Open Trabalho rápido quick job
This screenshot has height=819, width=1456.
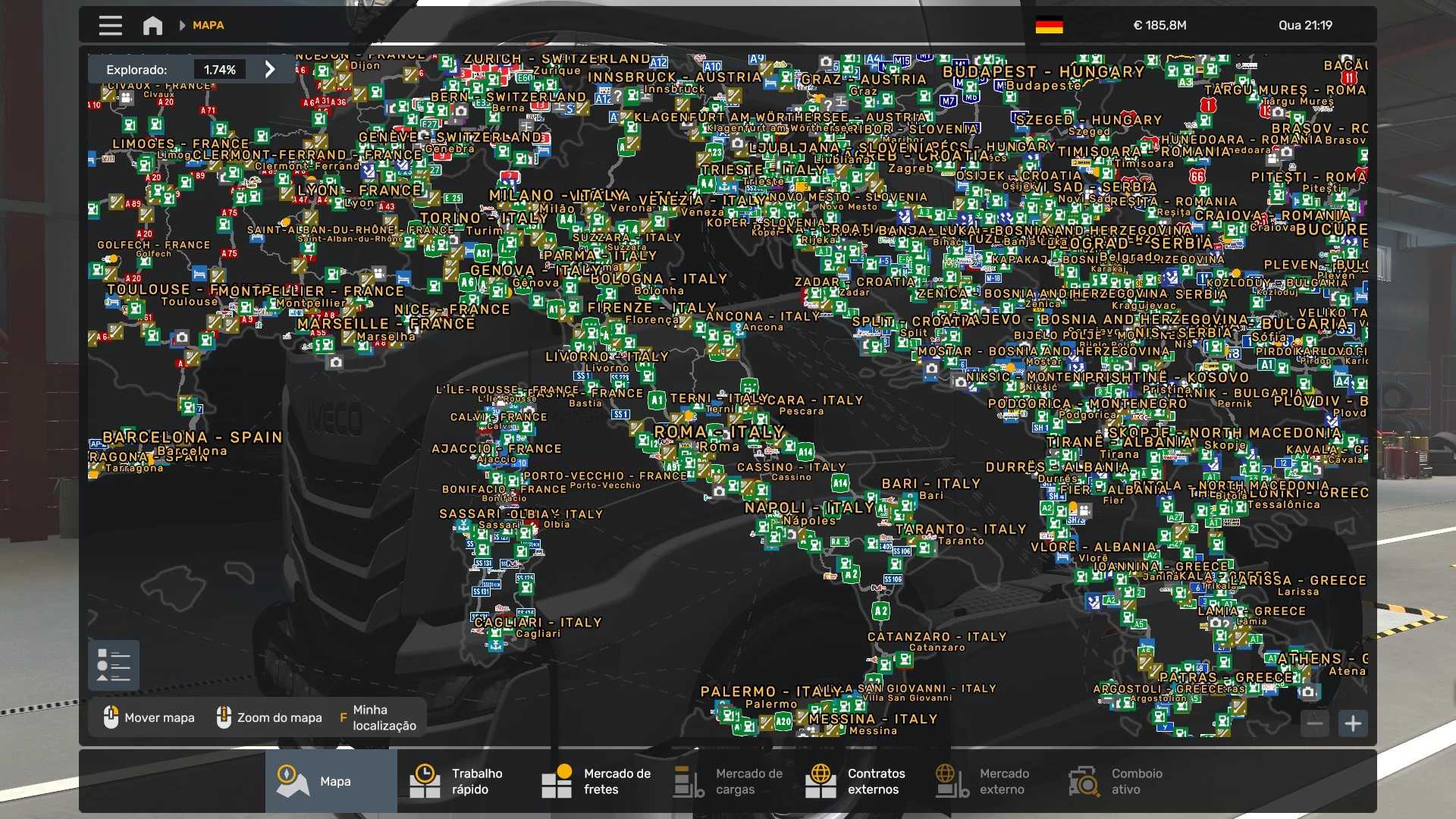click(463, 781)
